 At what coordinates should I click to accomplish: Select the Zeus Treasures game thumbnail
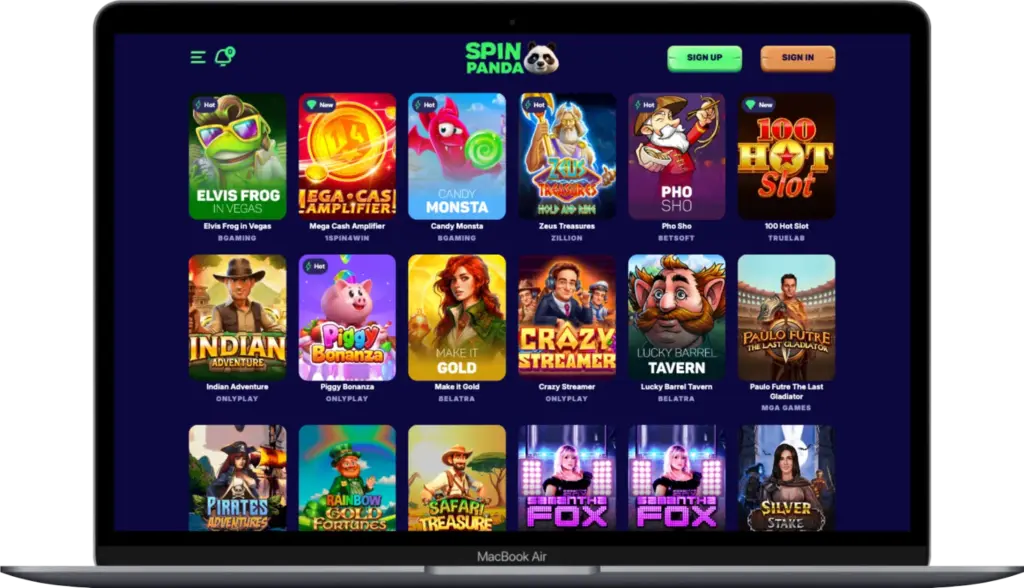coord(567,157)
